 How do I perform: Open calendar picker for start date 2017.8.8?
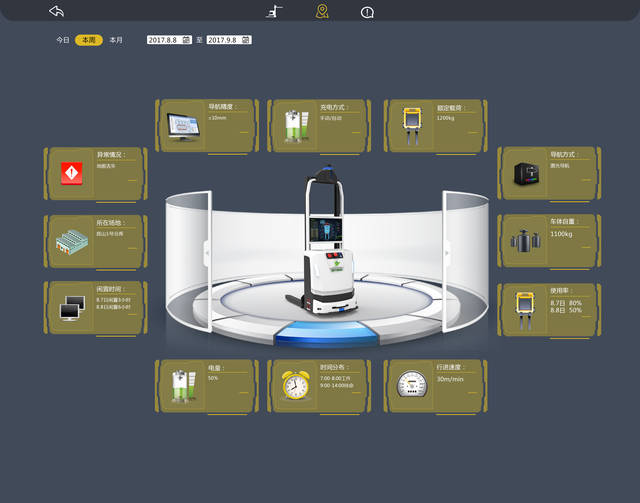point(186,40)
